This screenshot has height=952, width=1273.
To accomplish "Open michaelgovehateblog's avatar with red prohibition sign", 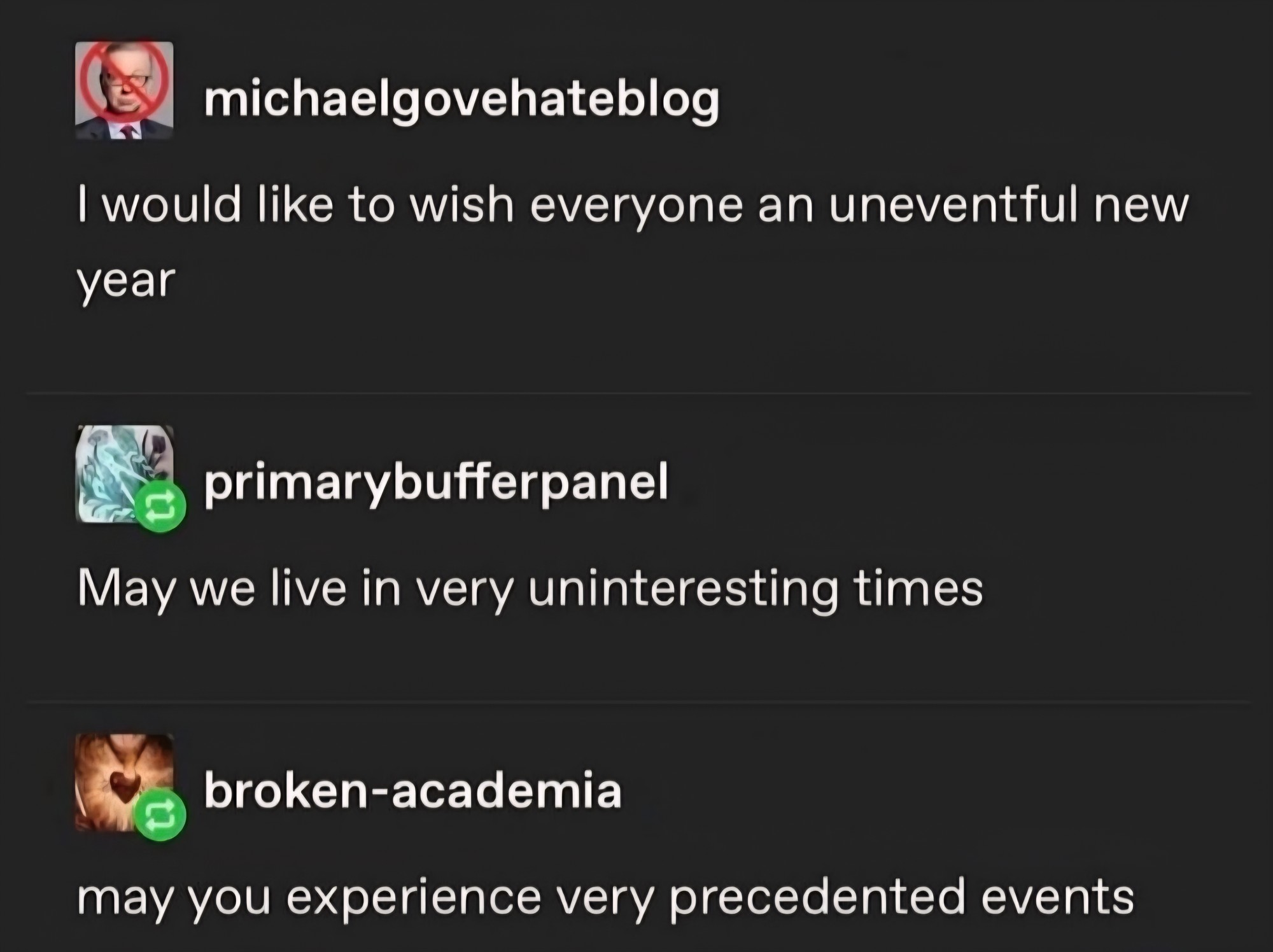I will point(124,90).
